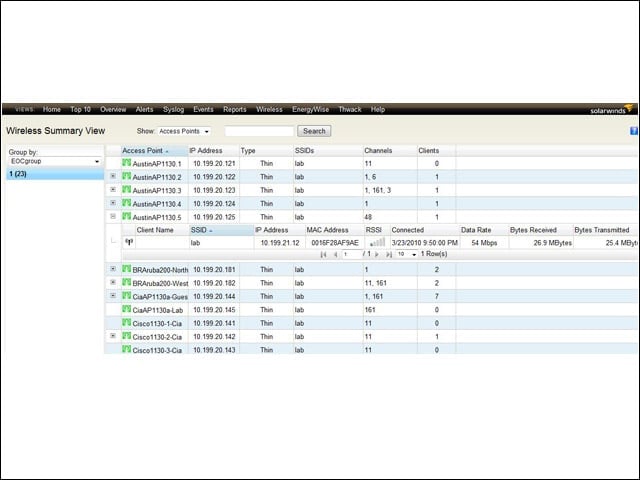Open the Thwack menu item
The height and width of the screenshot is (480, 640).
point(350,109)
